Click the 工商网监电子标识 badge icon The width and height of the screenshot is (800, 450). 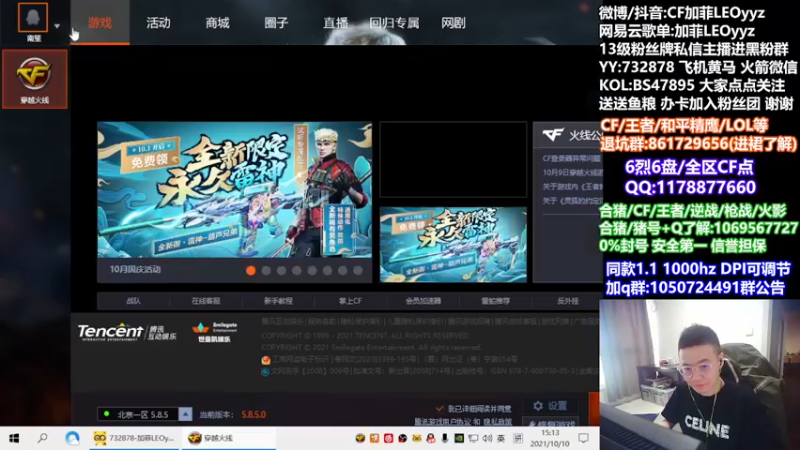click(266, 360)
